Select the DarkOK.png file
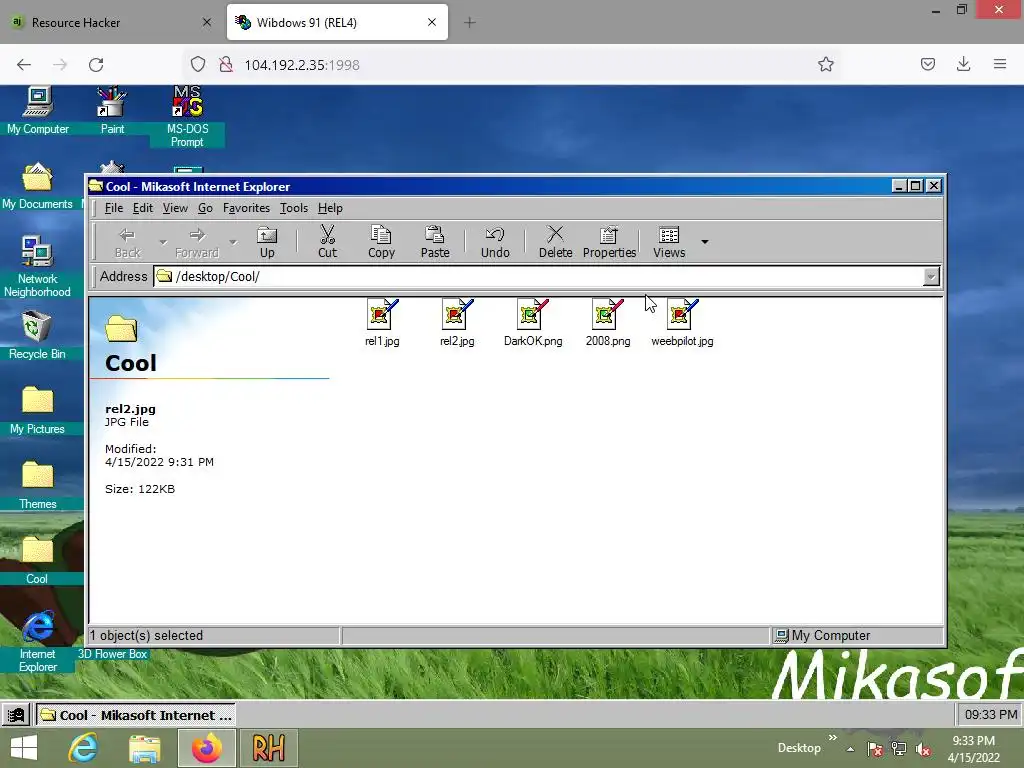The height and width of the screenshot is (768, 1024). click(533, 323)
